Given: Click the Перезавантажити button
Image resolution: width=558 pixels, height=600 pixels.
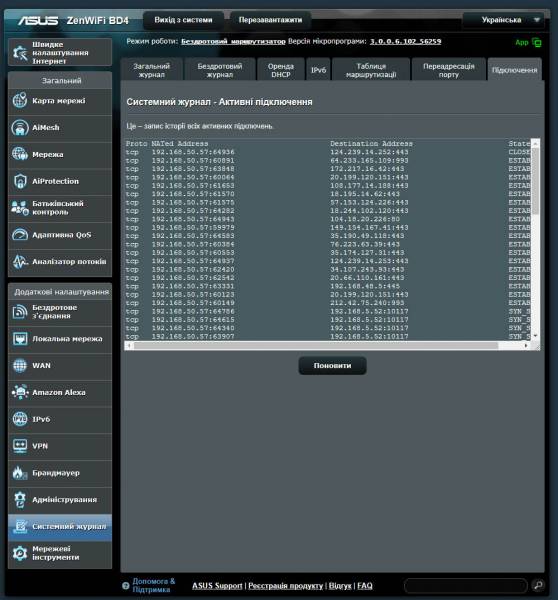Looking at the screenshot, I should (x=270, y=20).
